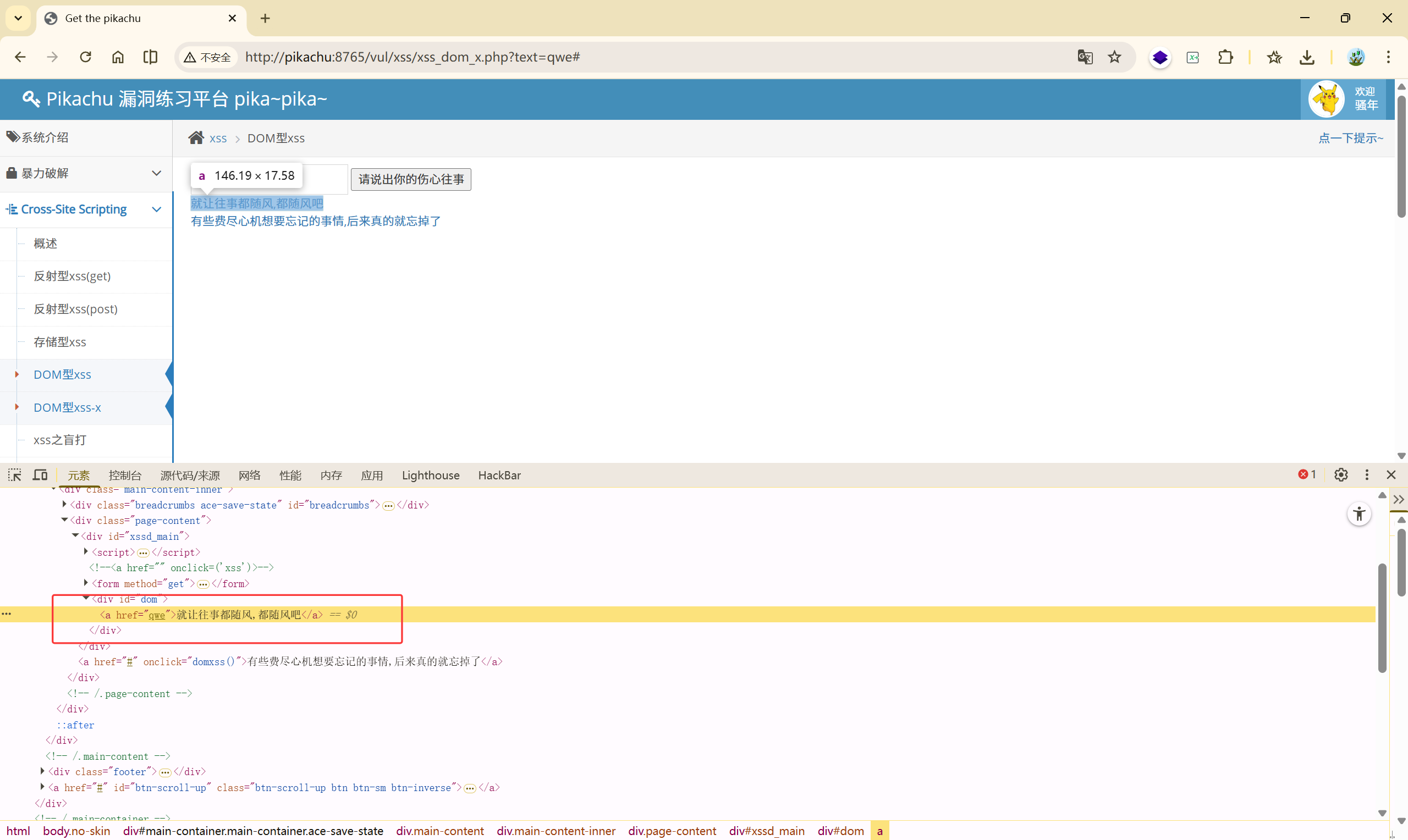Toggle the split screen view icon

(150, 57)
